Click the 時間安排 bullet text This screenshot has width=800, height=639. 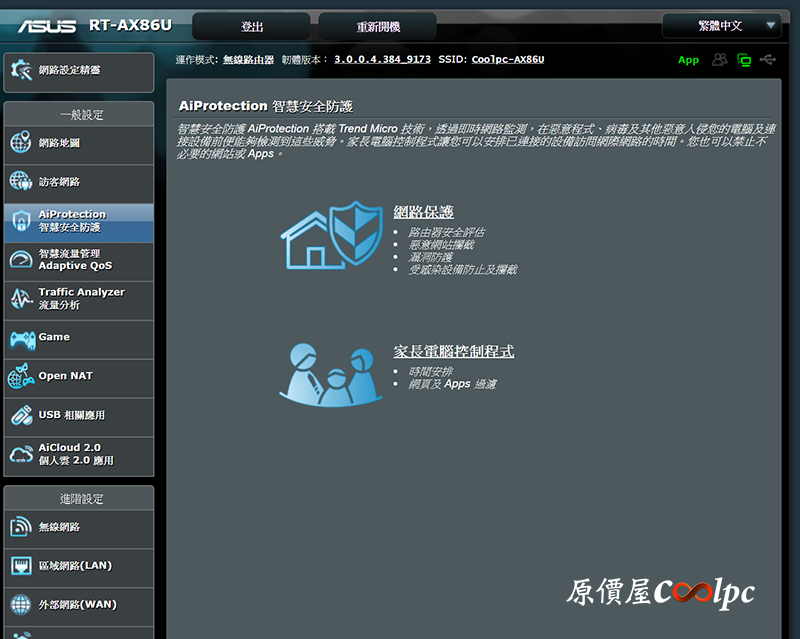point(431,372)
